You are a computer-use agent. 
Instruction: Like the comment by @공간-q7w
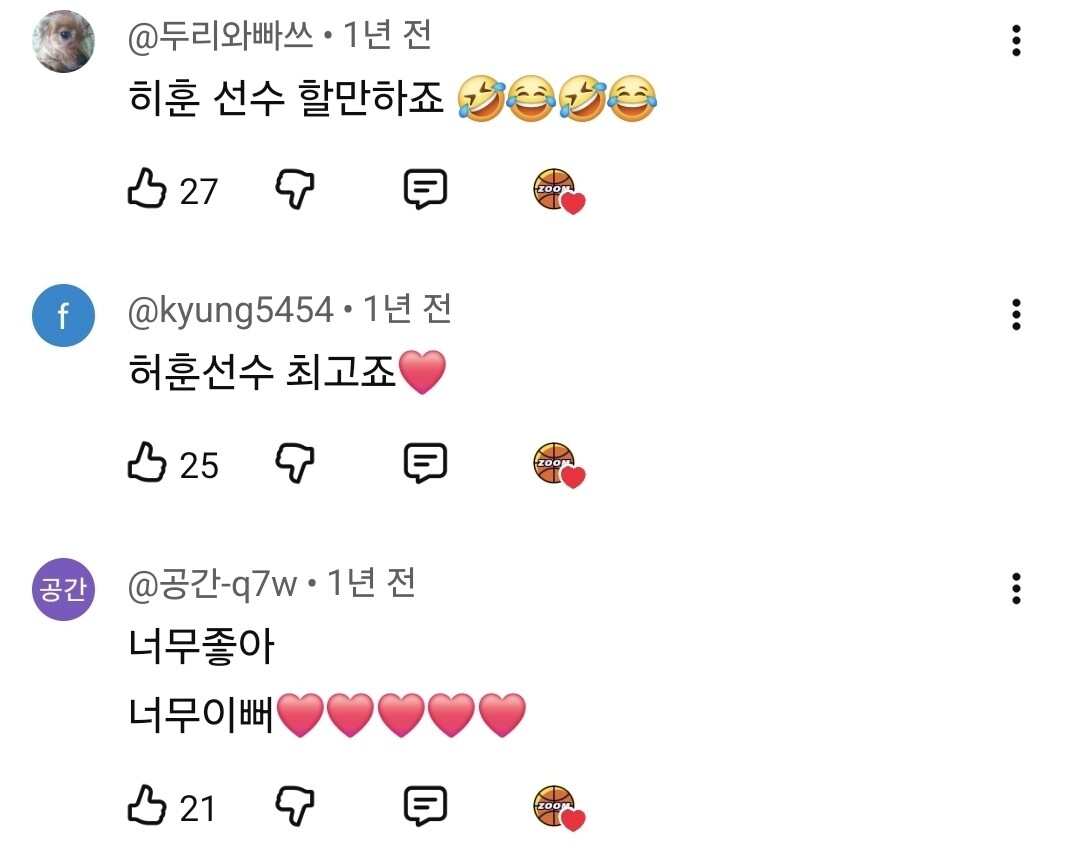click(x=147, y=805)
